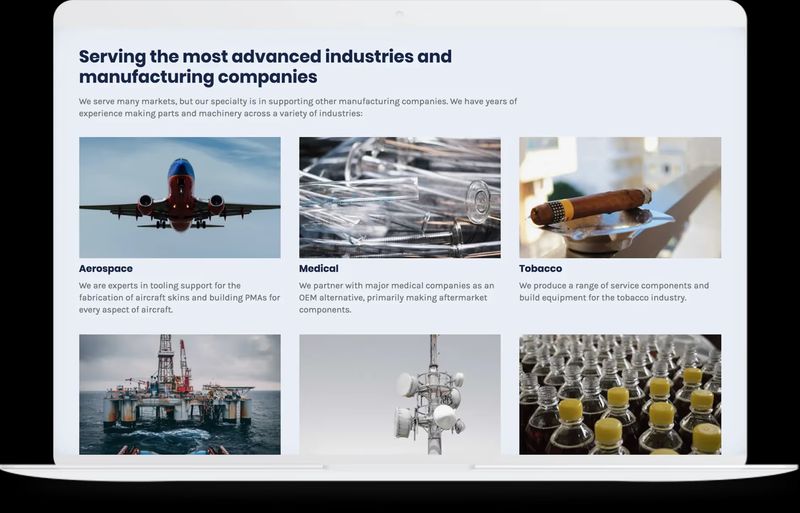Screen dimensions: 800x513
Task: Click the 'We serve many markets' intro paragraph
Action: (x=298, y=107)
